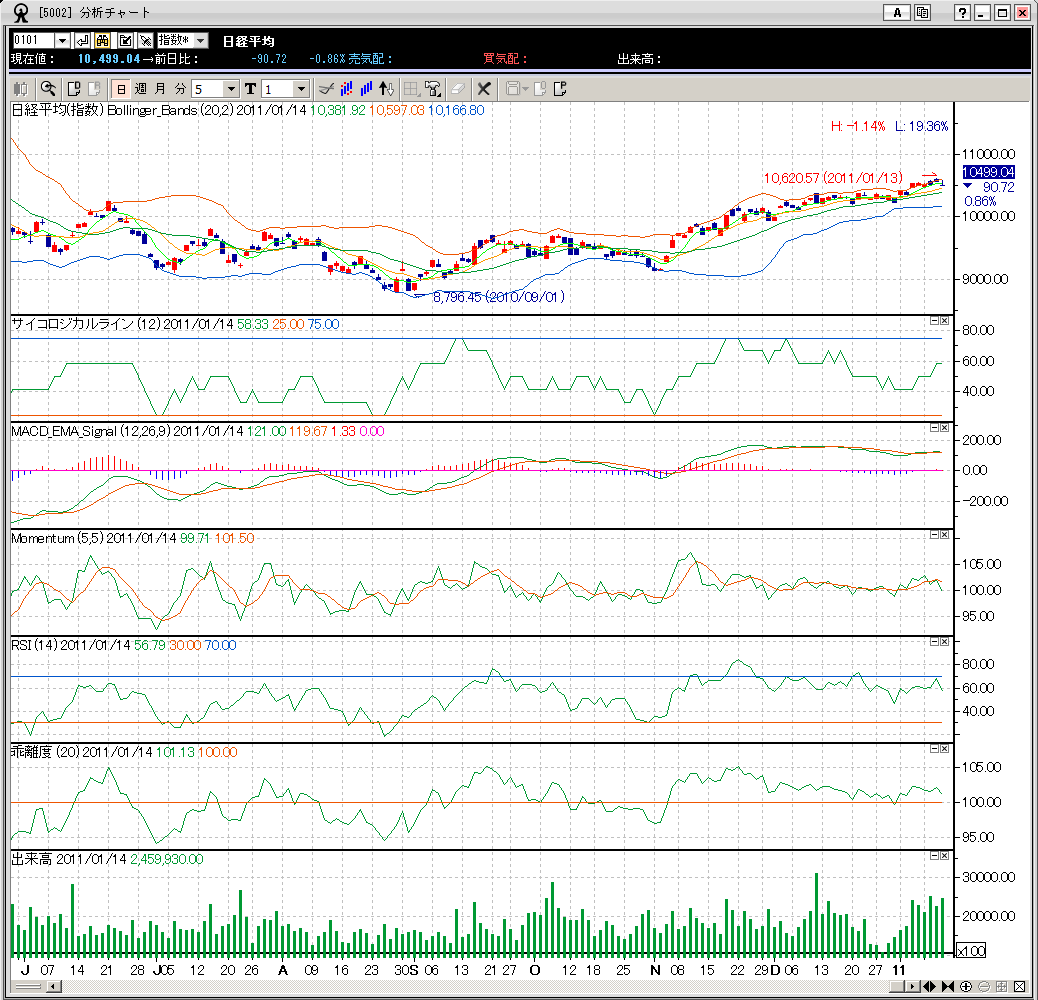This screenshot has height=1000, width=1038.
Task: Click the up-down arrows icon in toolbar
Action: (387, 88)
